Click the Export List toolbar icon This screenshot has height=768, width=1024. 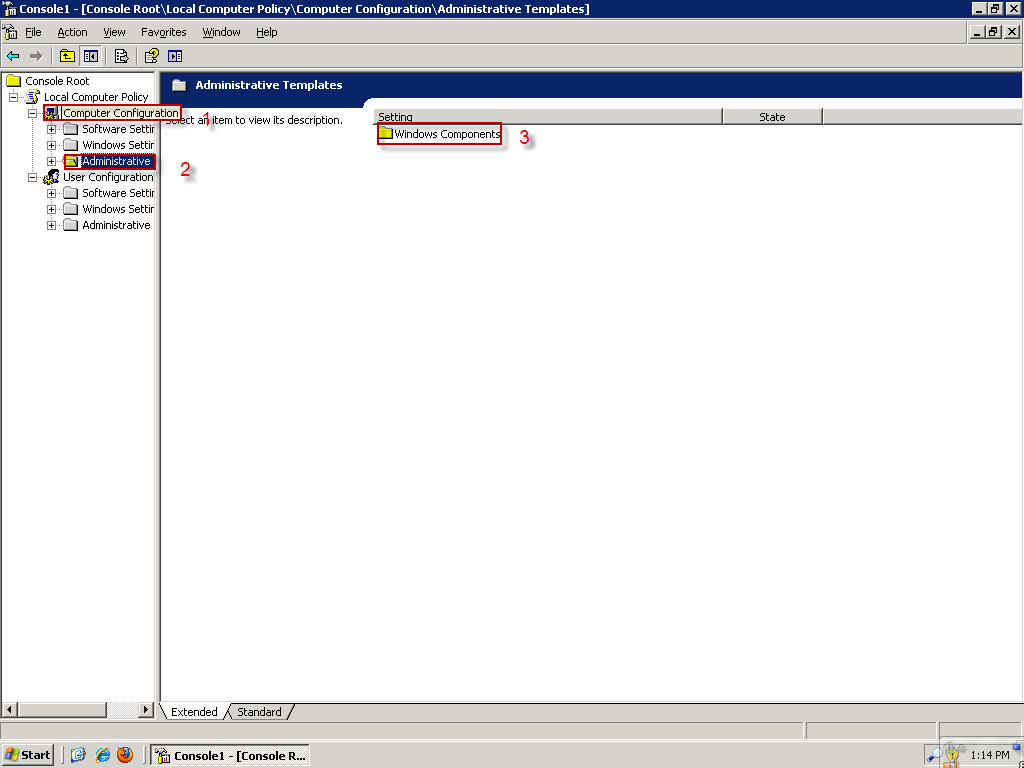point(121,56)
